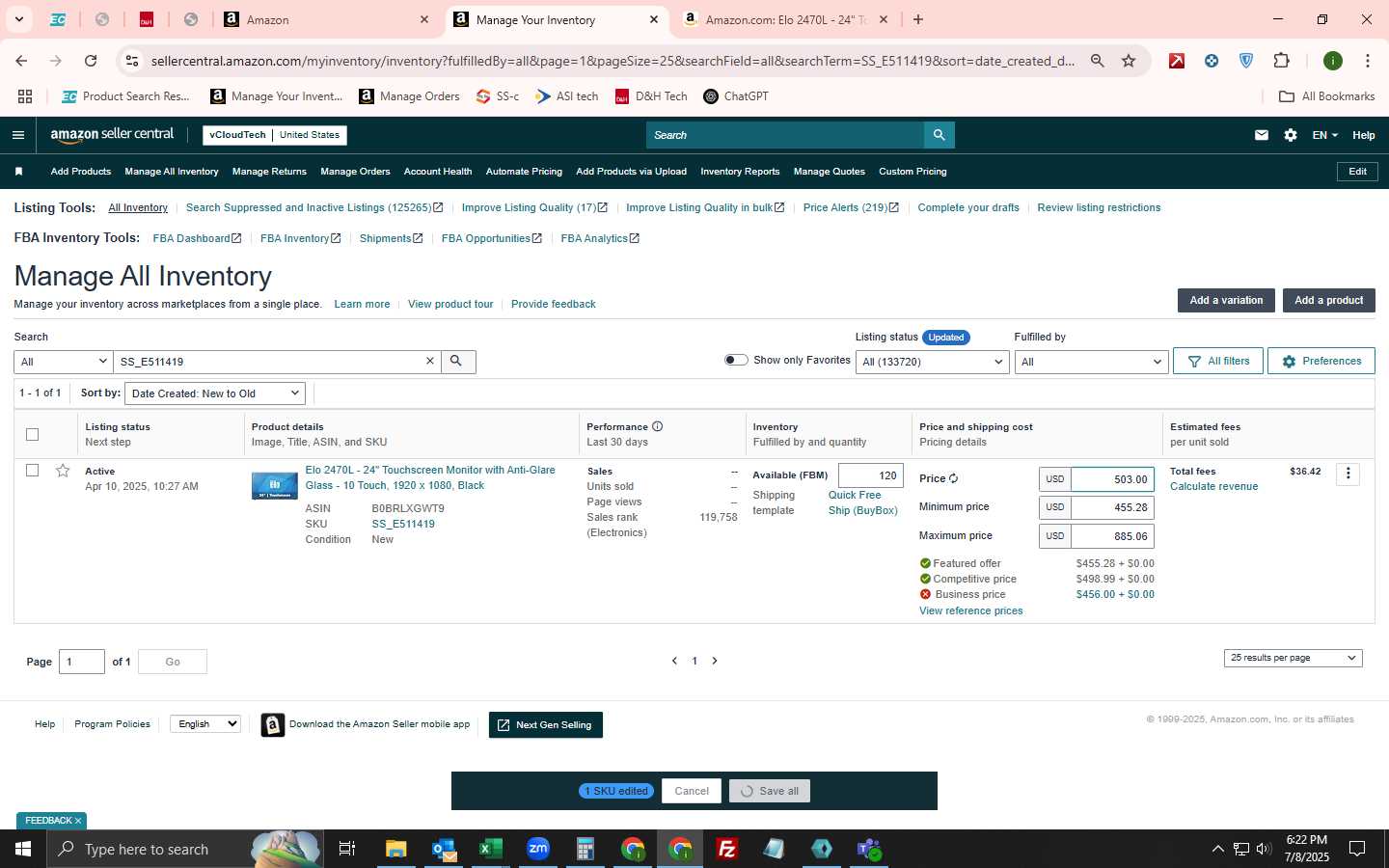Click the Seller Central search magnifier button
The image size is (1389, 868).
pyautogui.click(x=939, y=135)
